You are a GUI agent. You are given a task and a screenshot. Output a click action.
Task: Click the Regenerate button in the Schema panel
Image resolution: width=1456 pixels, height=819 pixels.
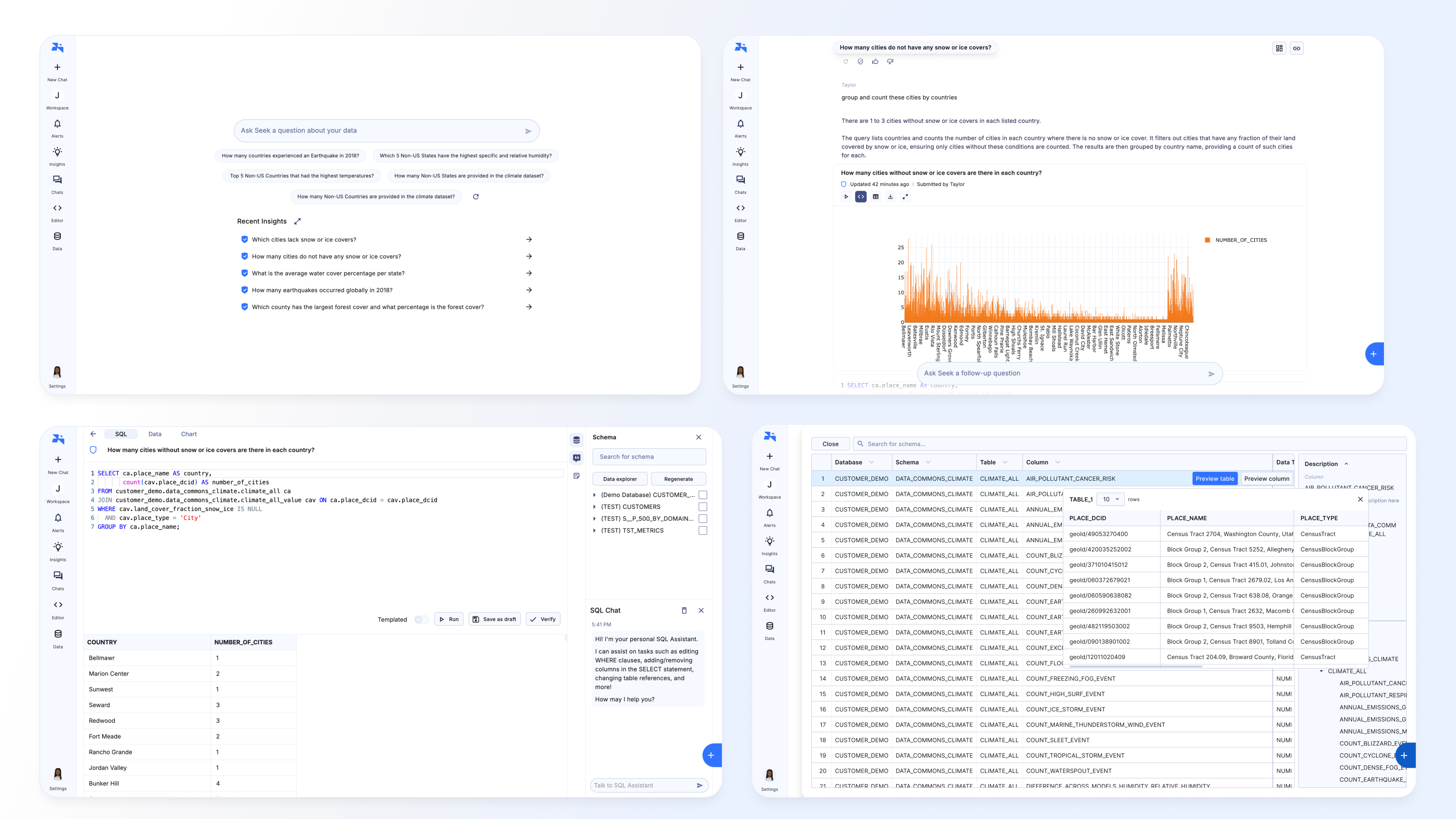point(678,479)
